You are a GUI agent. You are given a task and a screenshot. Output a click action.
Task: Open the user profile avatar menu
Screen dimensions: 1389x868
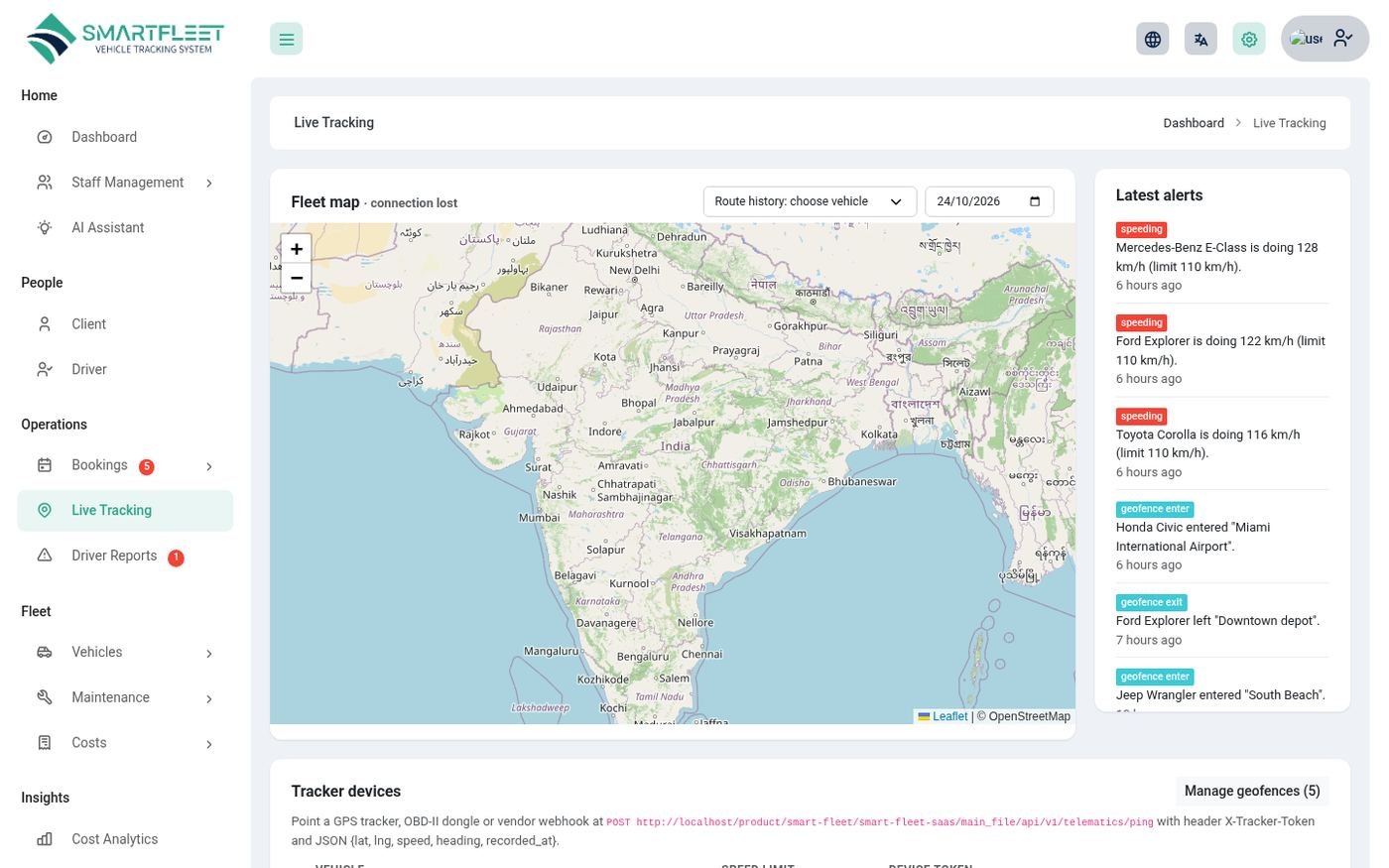(1325, 39)
